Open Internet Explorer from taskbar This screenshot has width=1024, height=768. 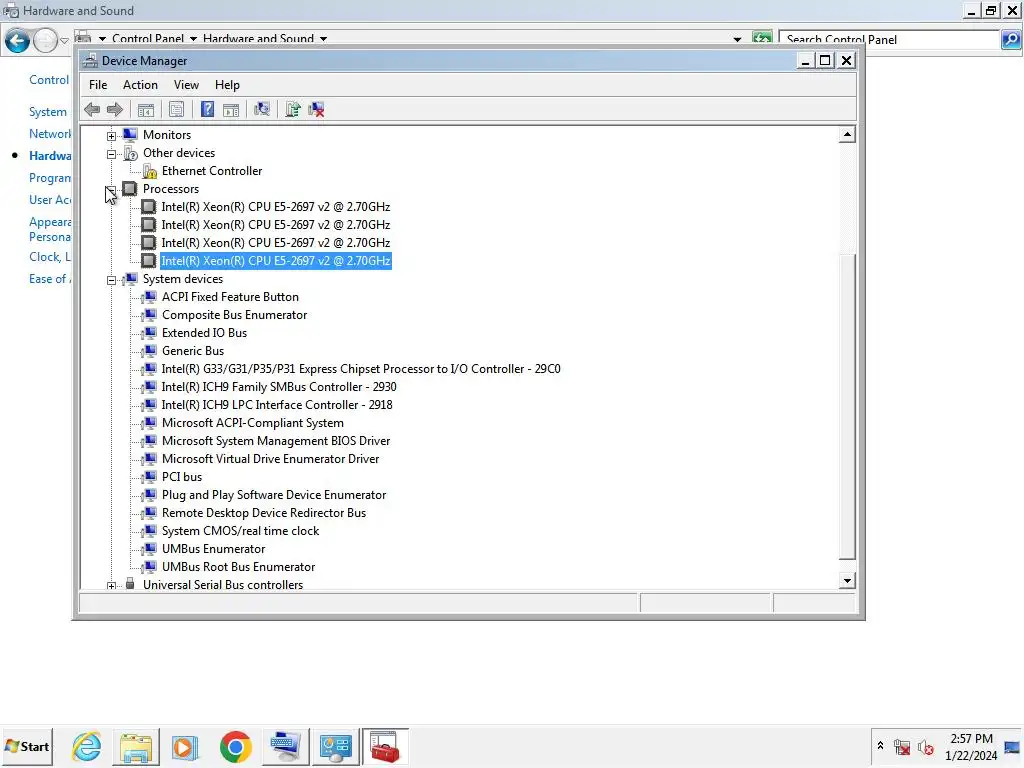tap(87, 746)
